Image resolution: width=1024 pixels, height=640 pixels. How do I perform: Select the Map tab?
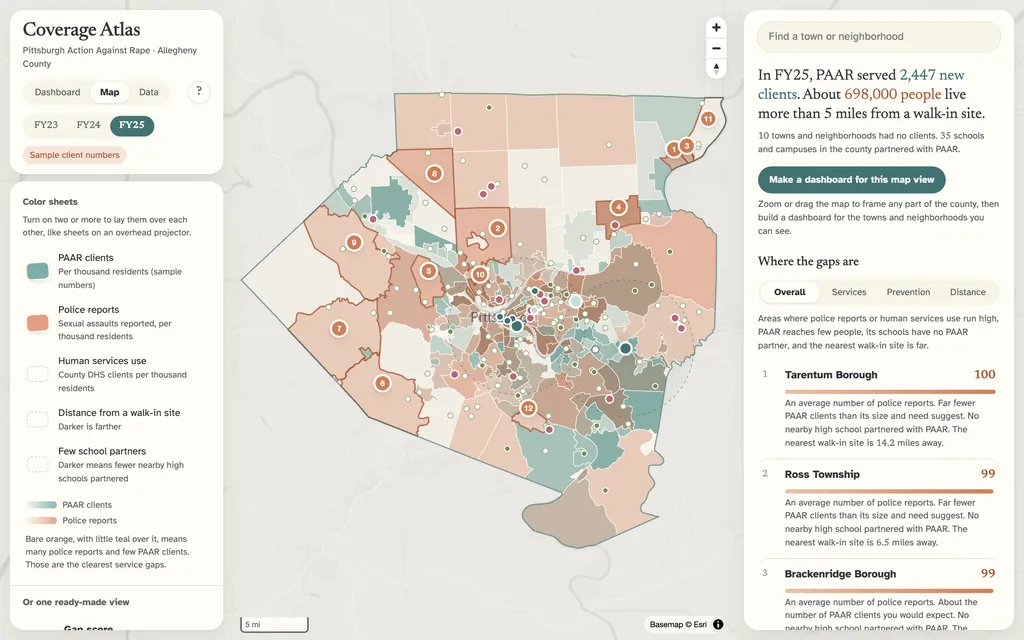[x=110, y=92]
